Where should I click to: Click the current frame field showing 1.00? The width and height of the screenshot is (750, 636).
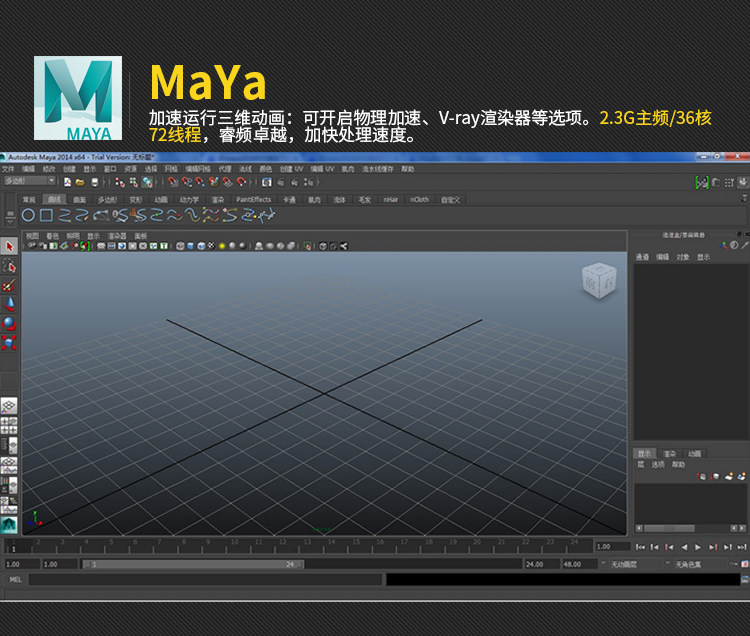click(x=612, y=547)
